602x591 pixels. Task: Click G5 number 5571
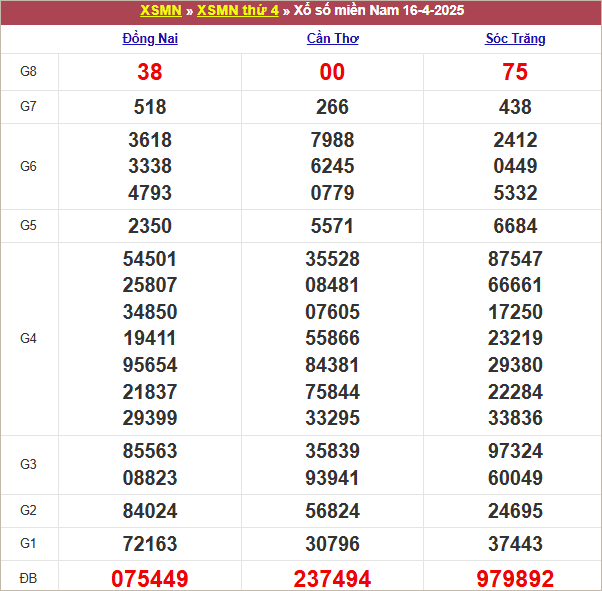coord(332,226)
